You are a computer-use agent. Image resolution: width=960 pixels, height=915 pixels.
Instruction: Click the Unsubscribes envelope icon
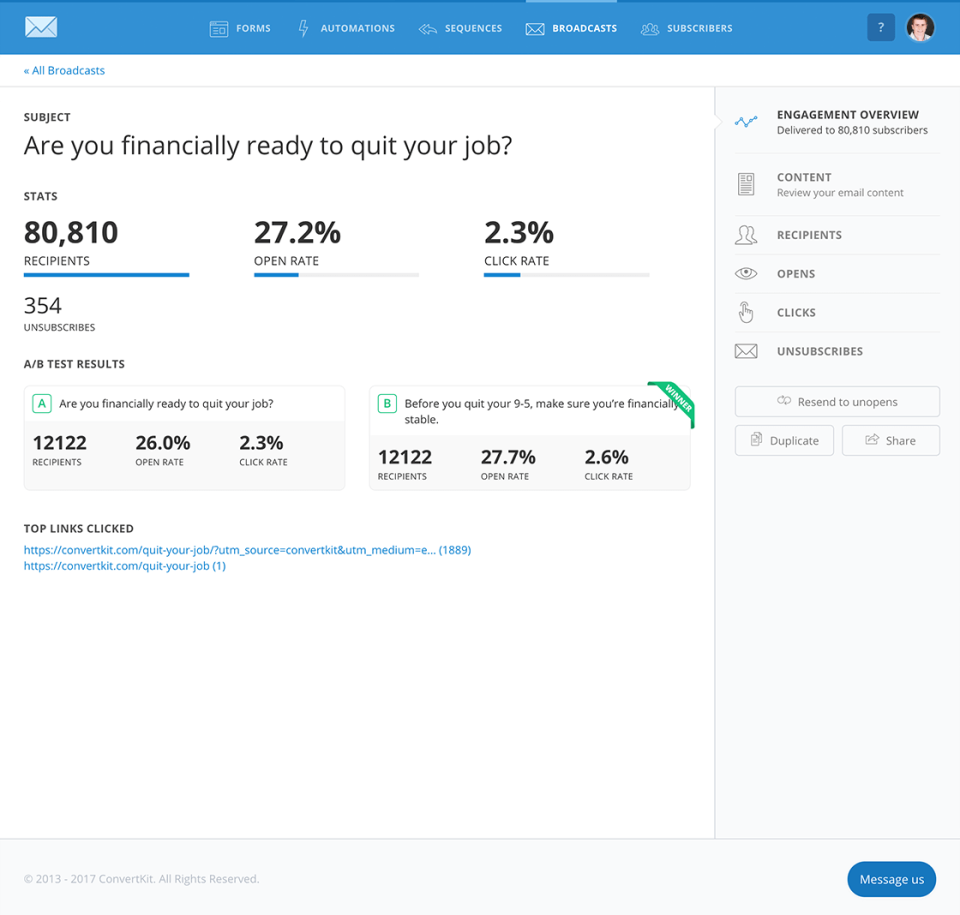click(x=746, y=350)
